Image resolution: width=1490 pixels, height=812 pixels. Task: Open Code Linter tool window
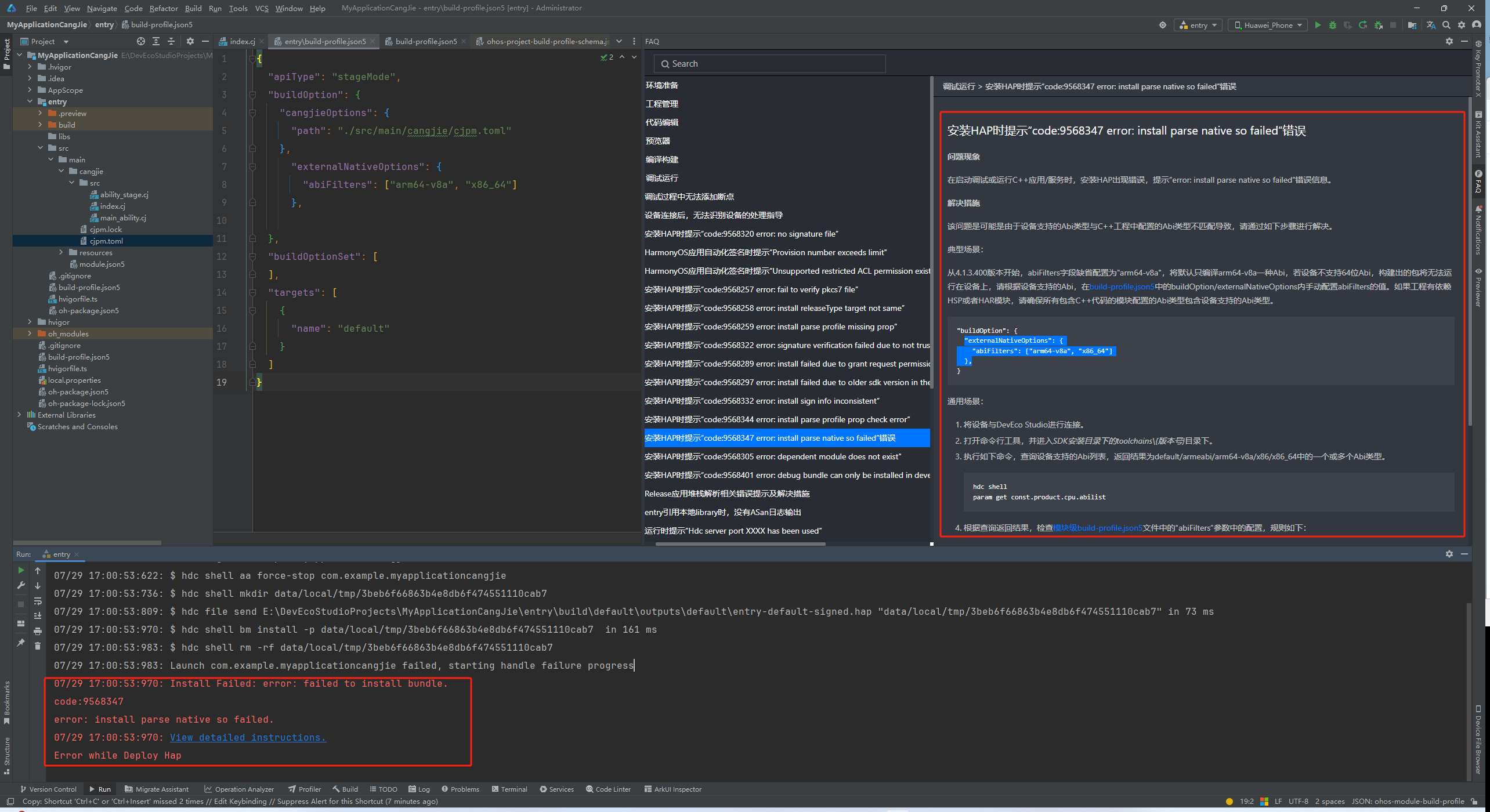pos(608,789)
